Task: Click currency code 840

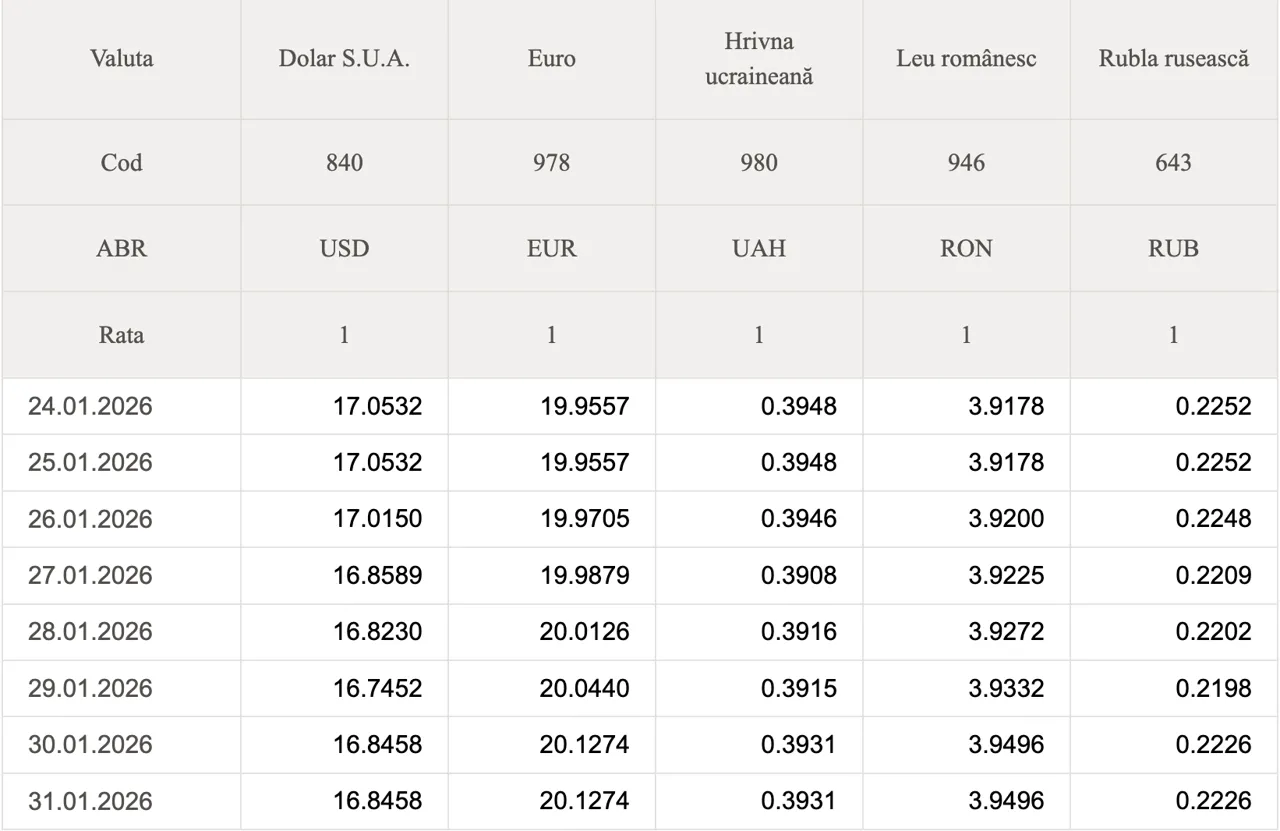Action: [344, 162]
